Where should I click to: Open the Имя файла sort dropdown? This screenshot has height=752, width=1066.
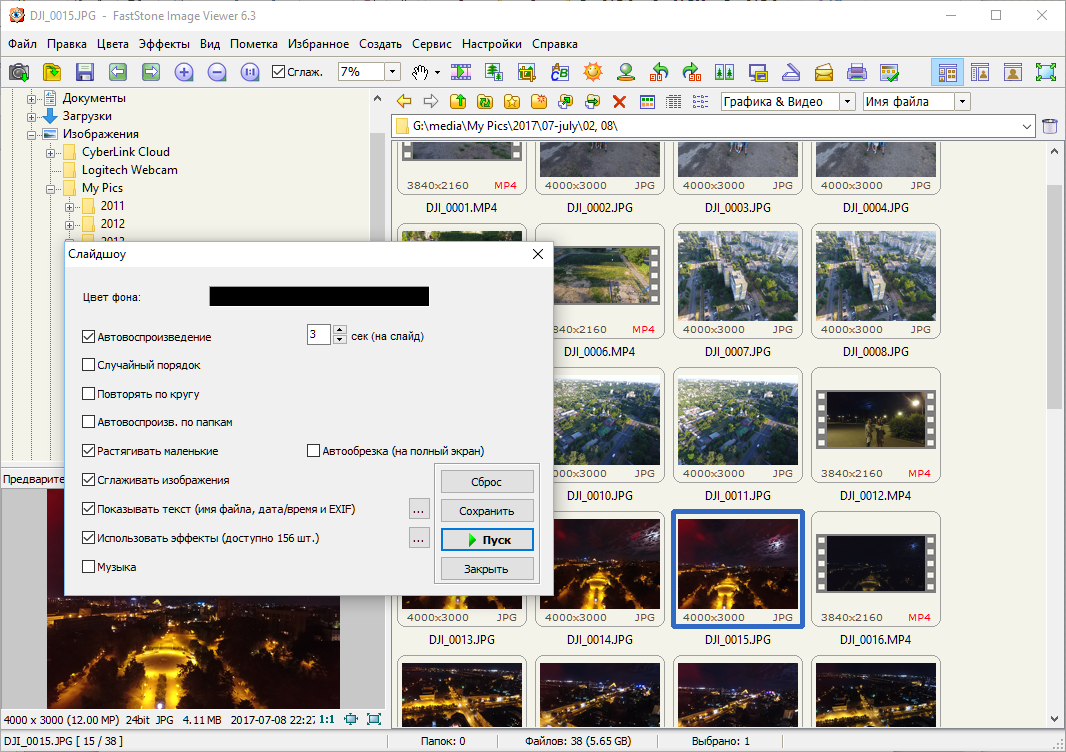(962, 102)
